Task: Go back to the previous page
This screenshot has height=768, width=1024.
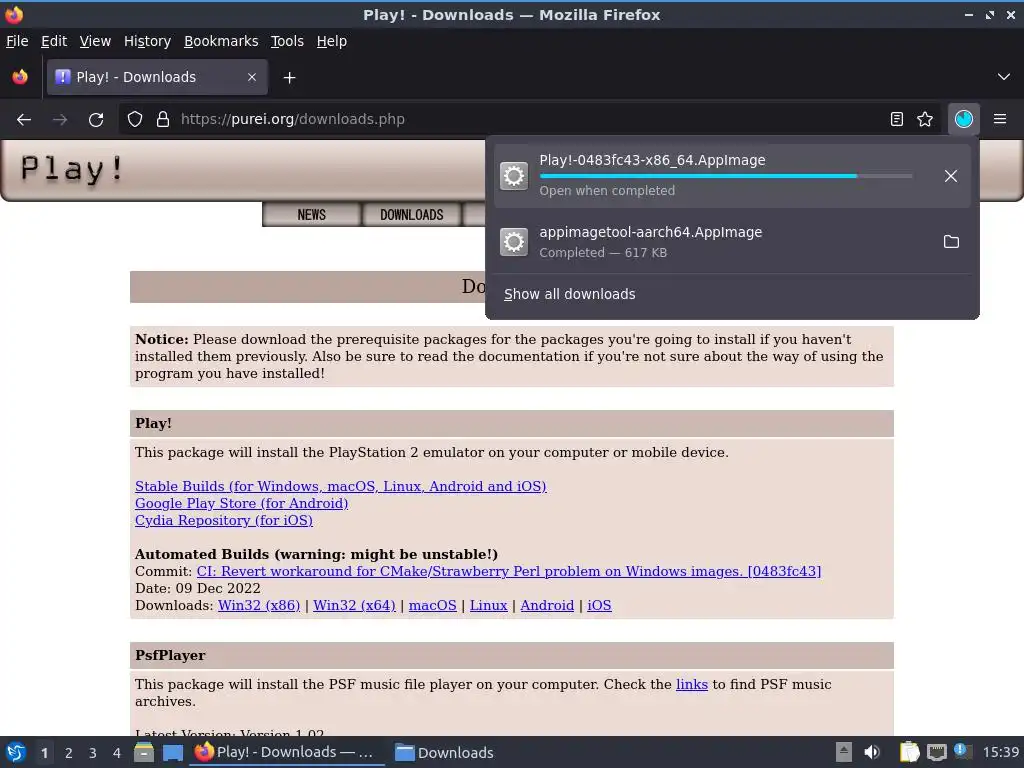Action: (24, 120)
